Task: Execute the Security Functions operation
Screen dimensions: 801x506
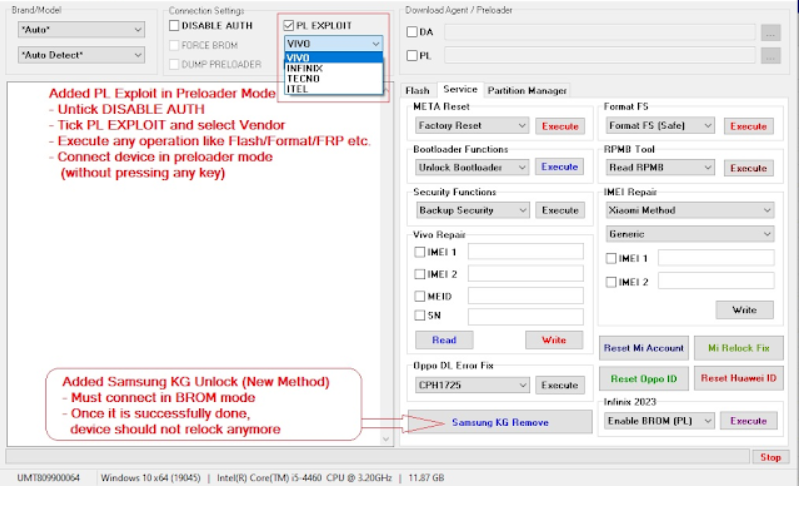Action: tap(560, 210)
